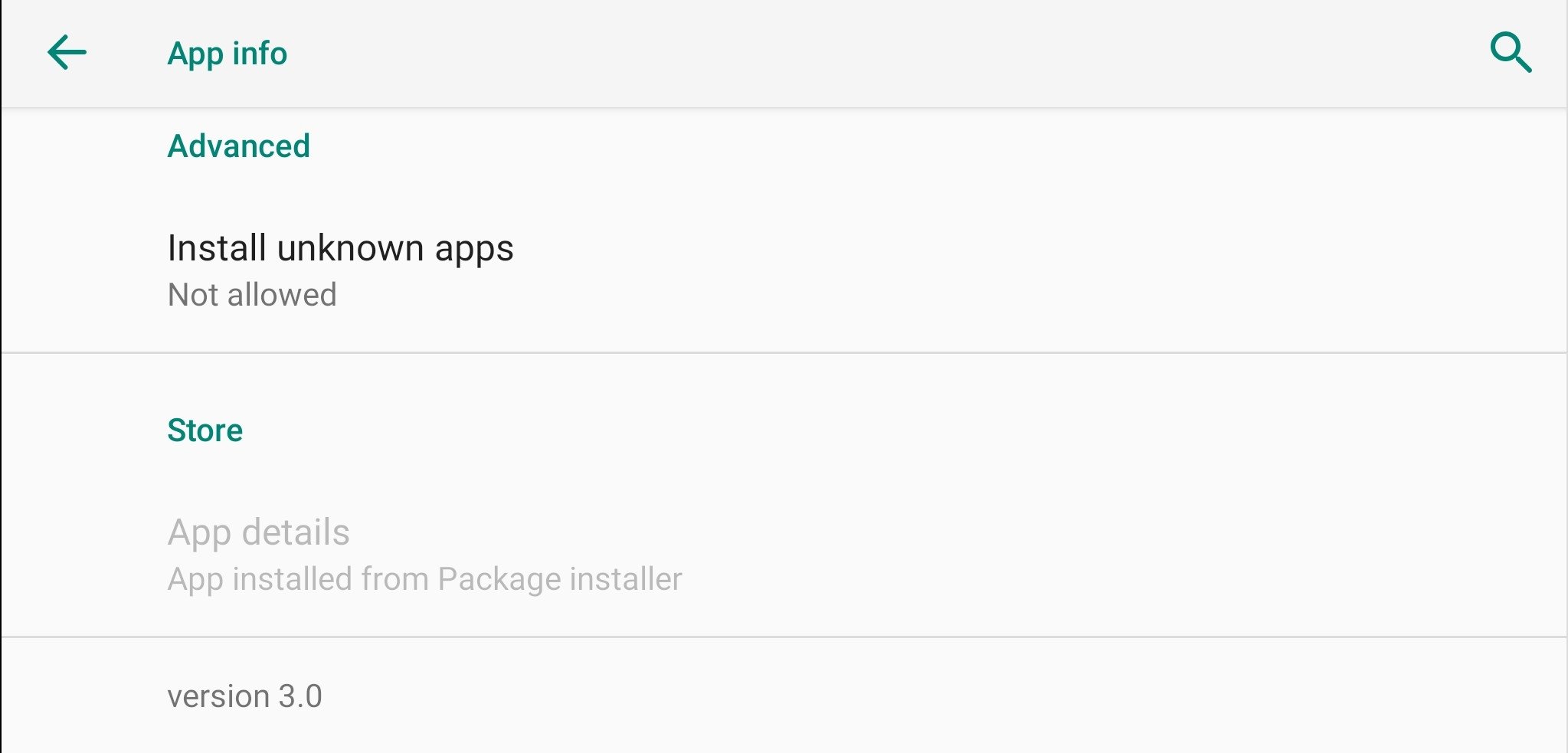Viewport: 1568px width, 753px height.
Task: Tap the back arrow icon
Action: tap(67, 53)
